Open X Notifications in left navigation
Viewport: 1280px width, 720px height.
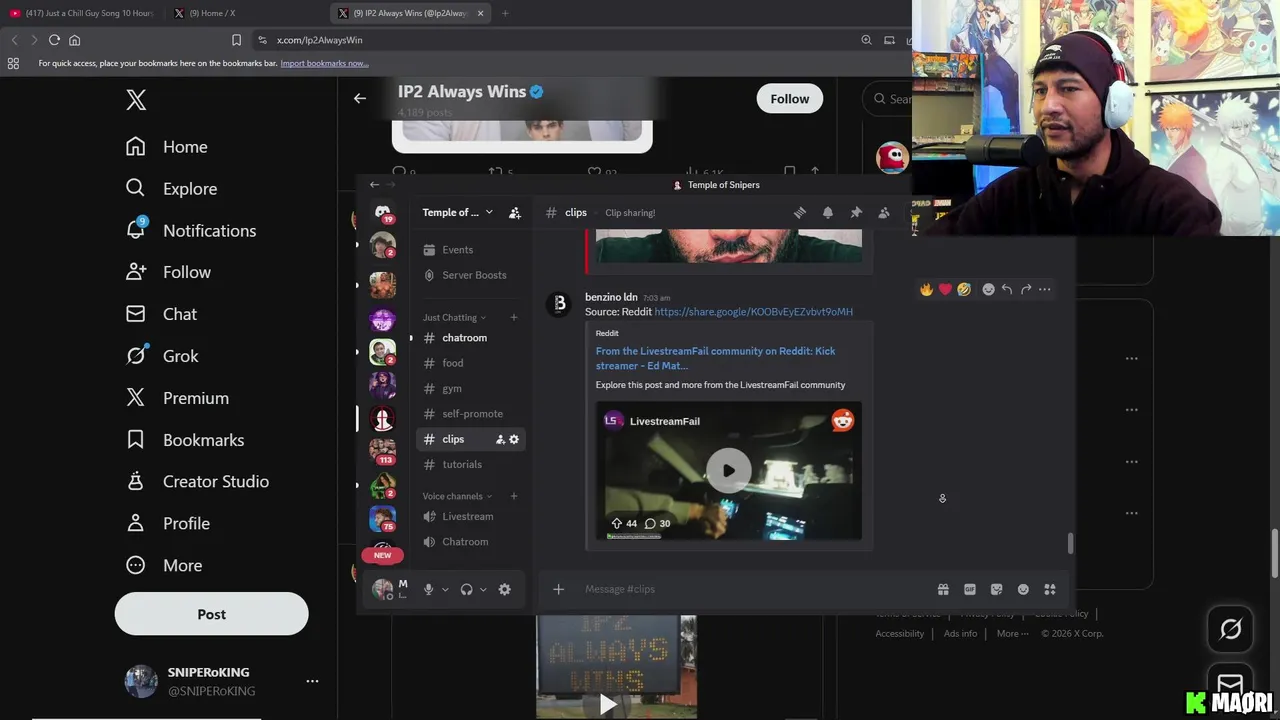point(191,231)
